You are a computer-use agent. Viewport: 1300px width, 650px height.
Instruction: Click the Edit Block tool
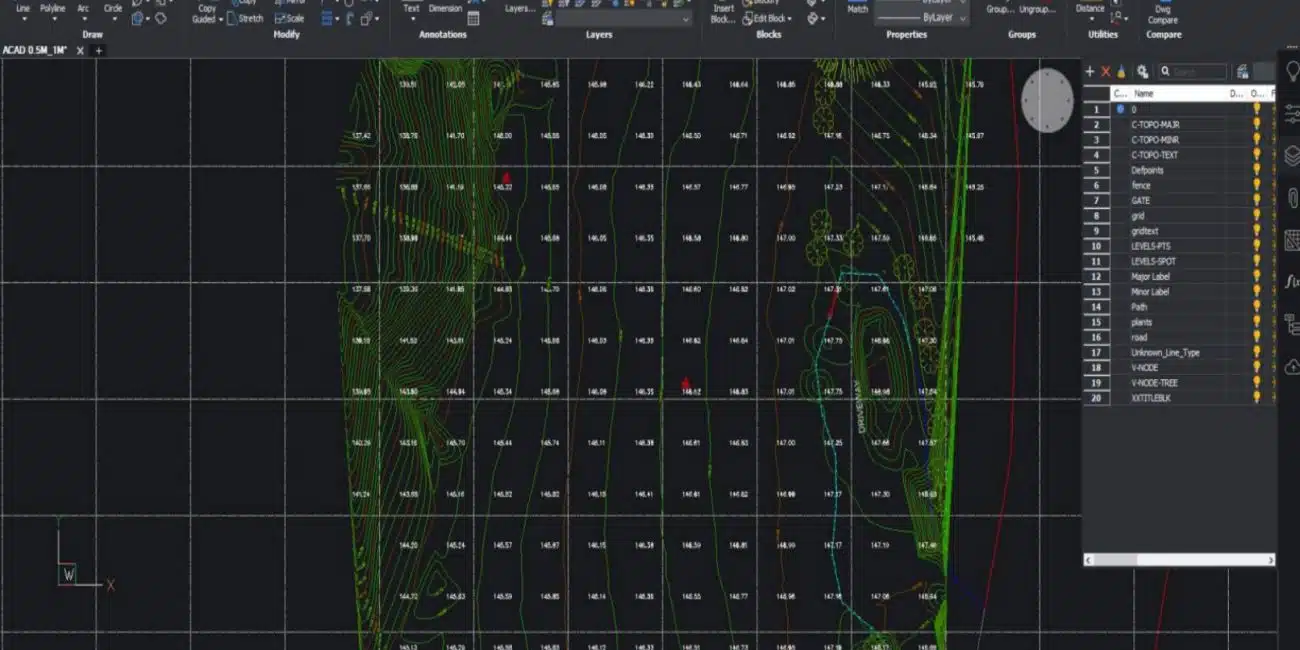[x=770, y=18]
